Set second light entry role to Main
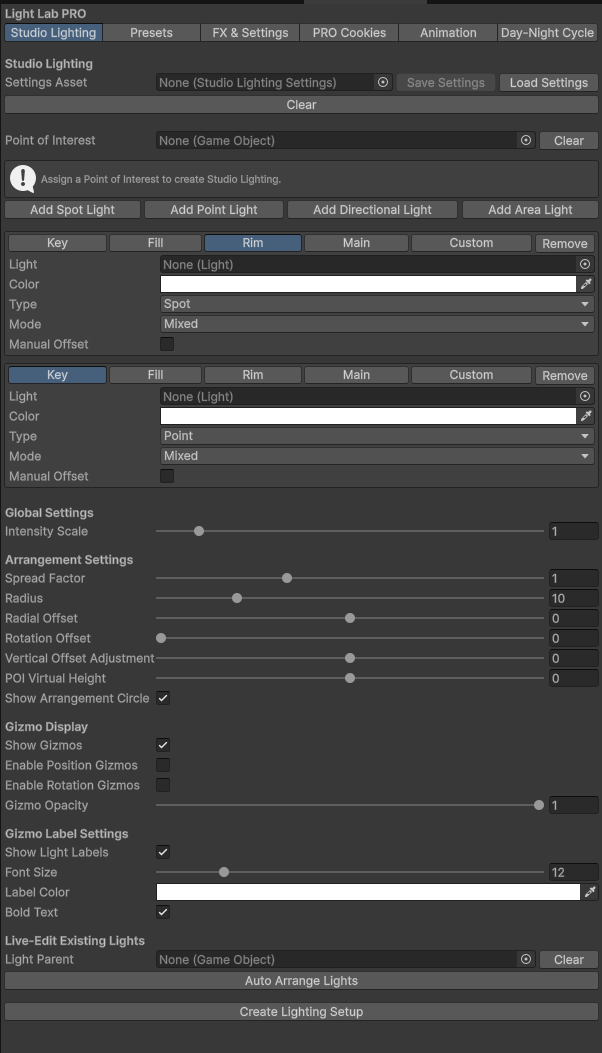 356,375
